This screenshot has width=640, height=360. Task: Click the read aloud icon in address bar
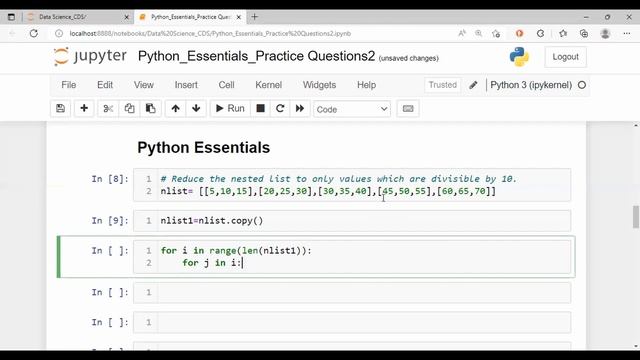point(462,33)
